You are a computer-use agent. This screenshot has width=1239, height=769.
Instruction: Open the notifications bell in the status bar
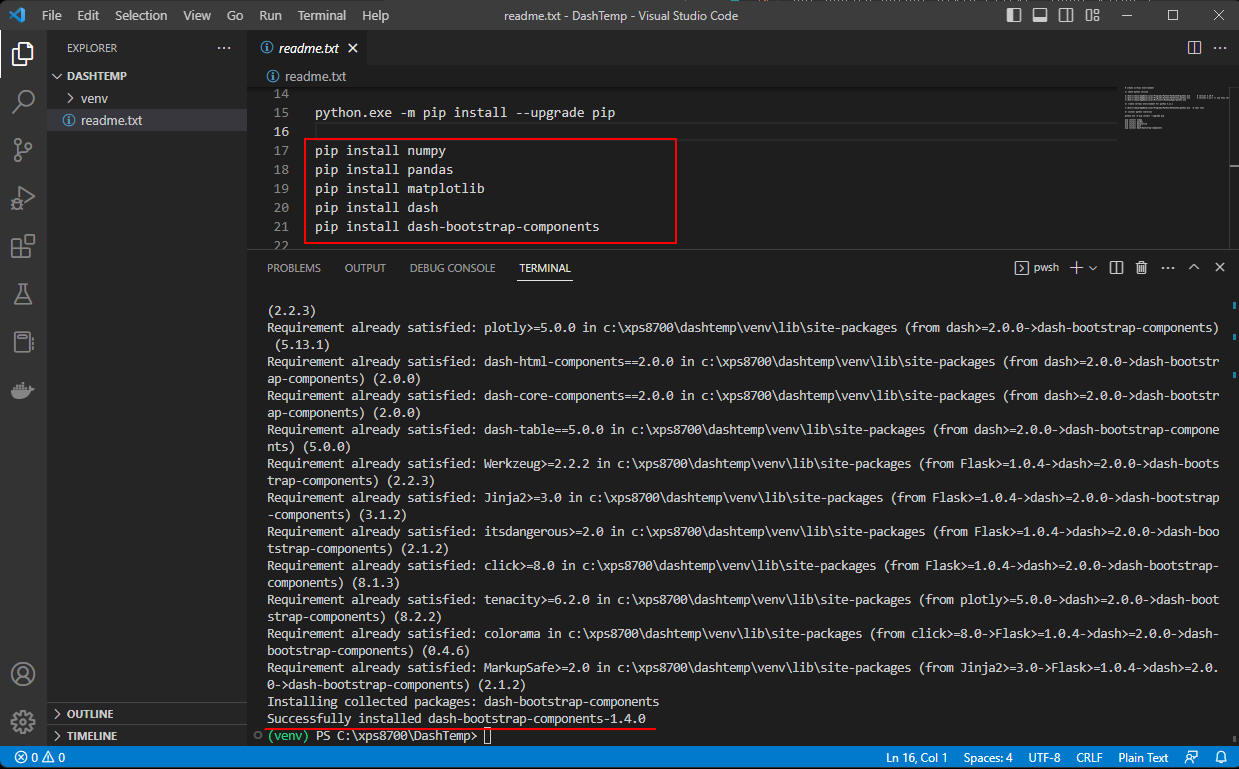[1219, 758]
